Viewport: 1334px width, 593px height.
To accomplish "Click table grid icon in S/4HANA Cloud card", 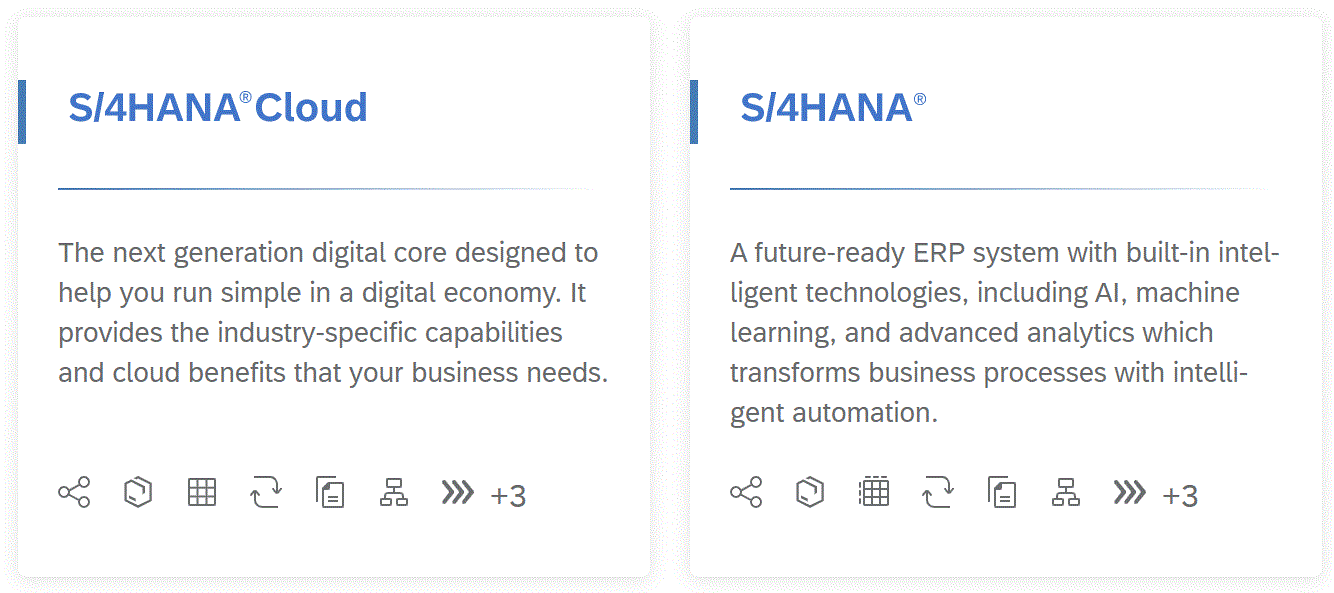I will point(202,492).
